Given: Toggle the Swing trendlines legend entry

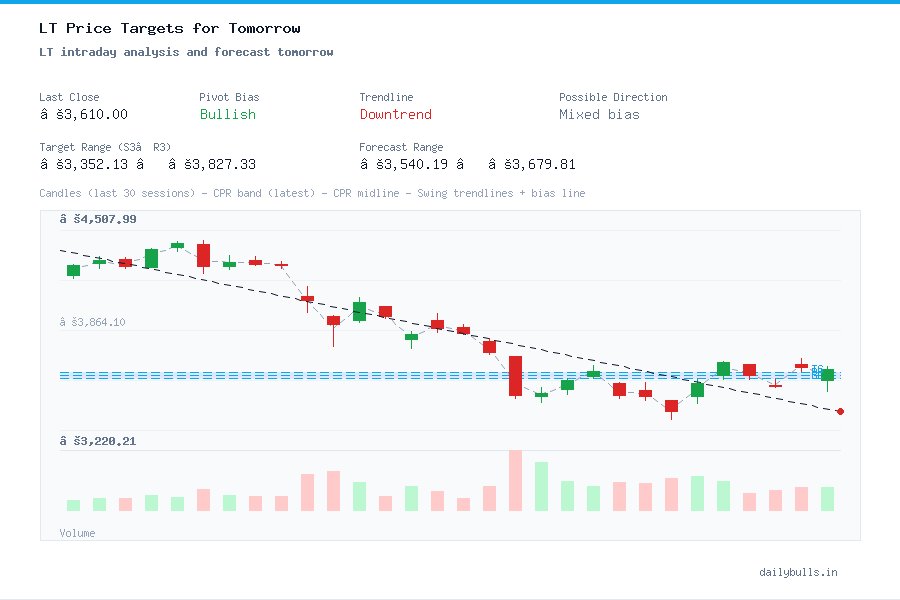Looking at the screenshot, I should 466,193.
